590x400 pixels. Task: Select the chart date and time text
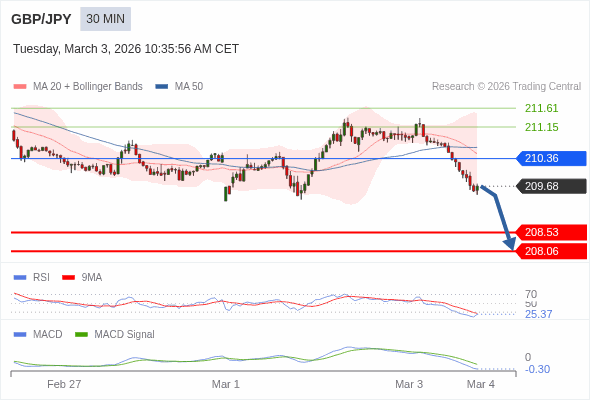click(126, 49)
